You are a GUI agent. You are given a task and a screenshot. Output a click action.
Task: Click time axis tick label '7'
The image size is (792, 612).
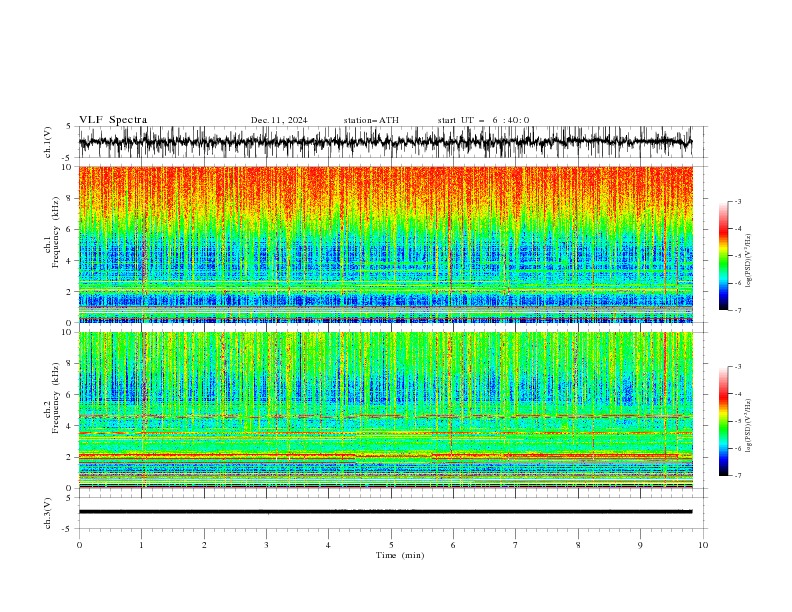pos(516,545)
